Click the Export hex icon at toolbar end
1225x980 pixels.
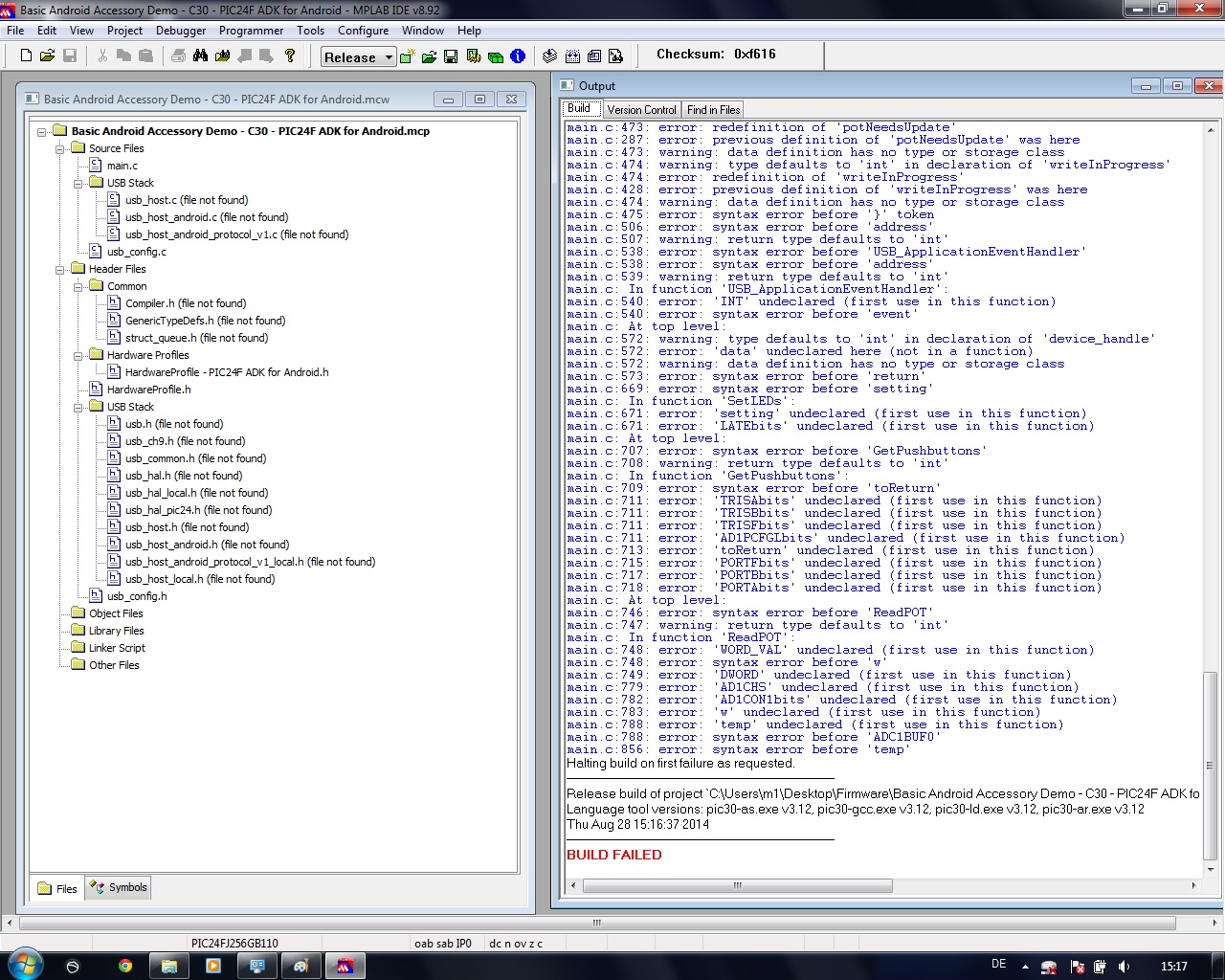(x=615, y=56)
